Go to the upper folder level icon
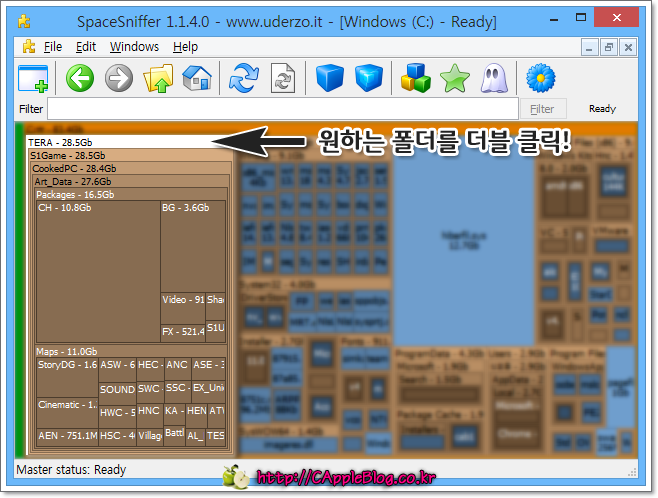The image size is (658, 498). point(158,78)
